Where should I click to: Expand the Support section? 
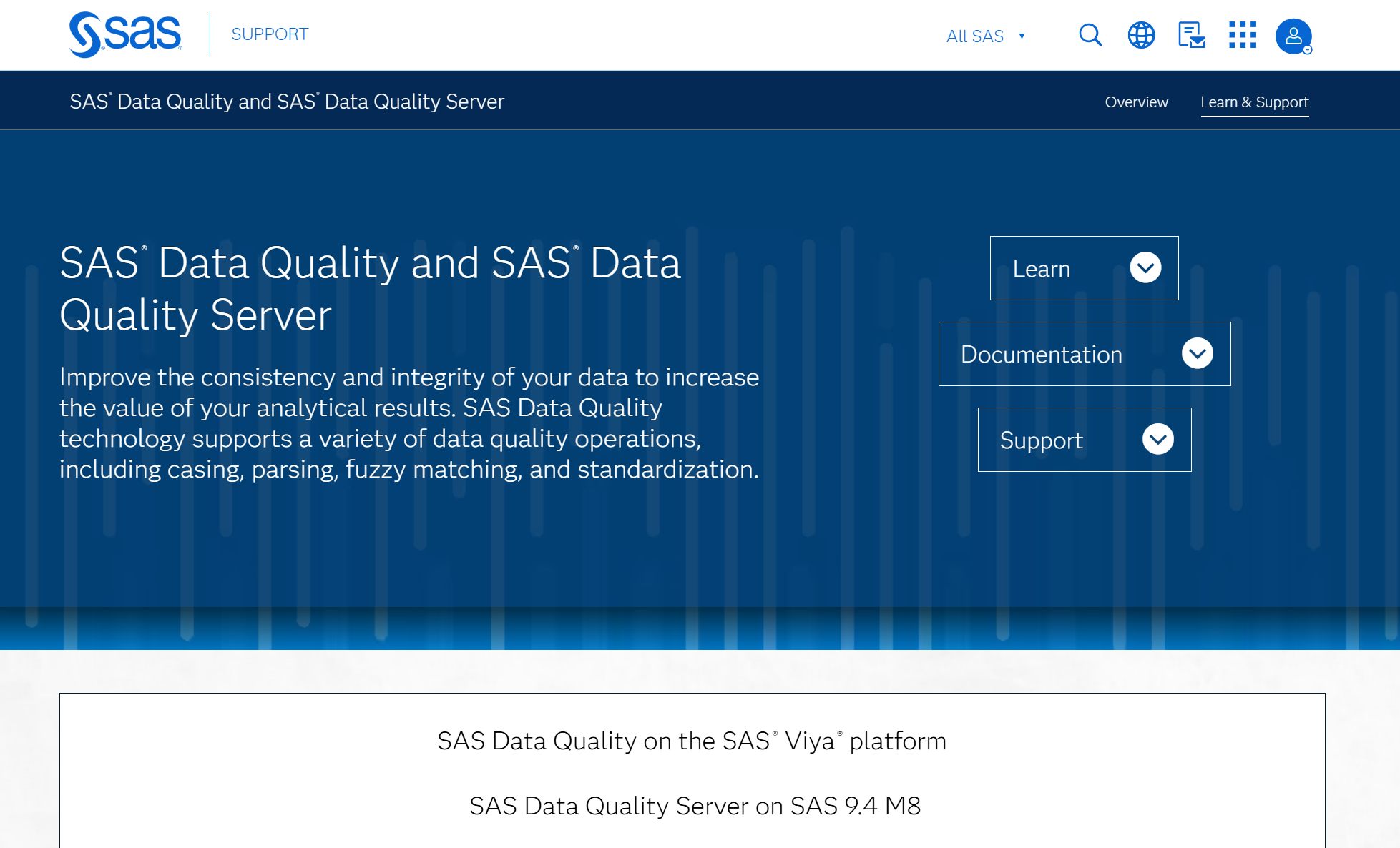click(1084, 440)
